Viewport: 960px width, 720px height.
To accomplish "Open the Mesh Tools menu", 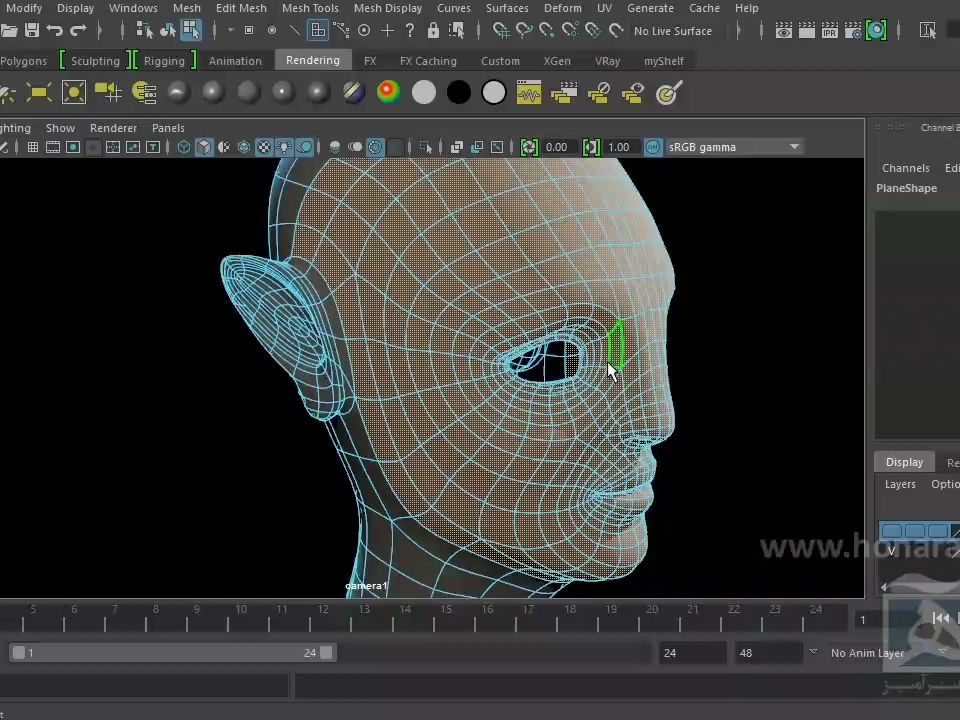I will click(310, 8).
